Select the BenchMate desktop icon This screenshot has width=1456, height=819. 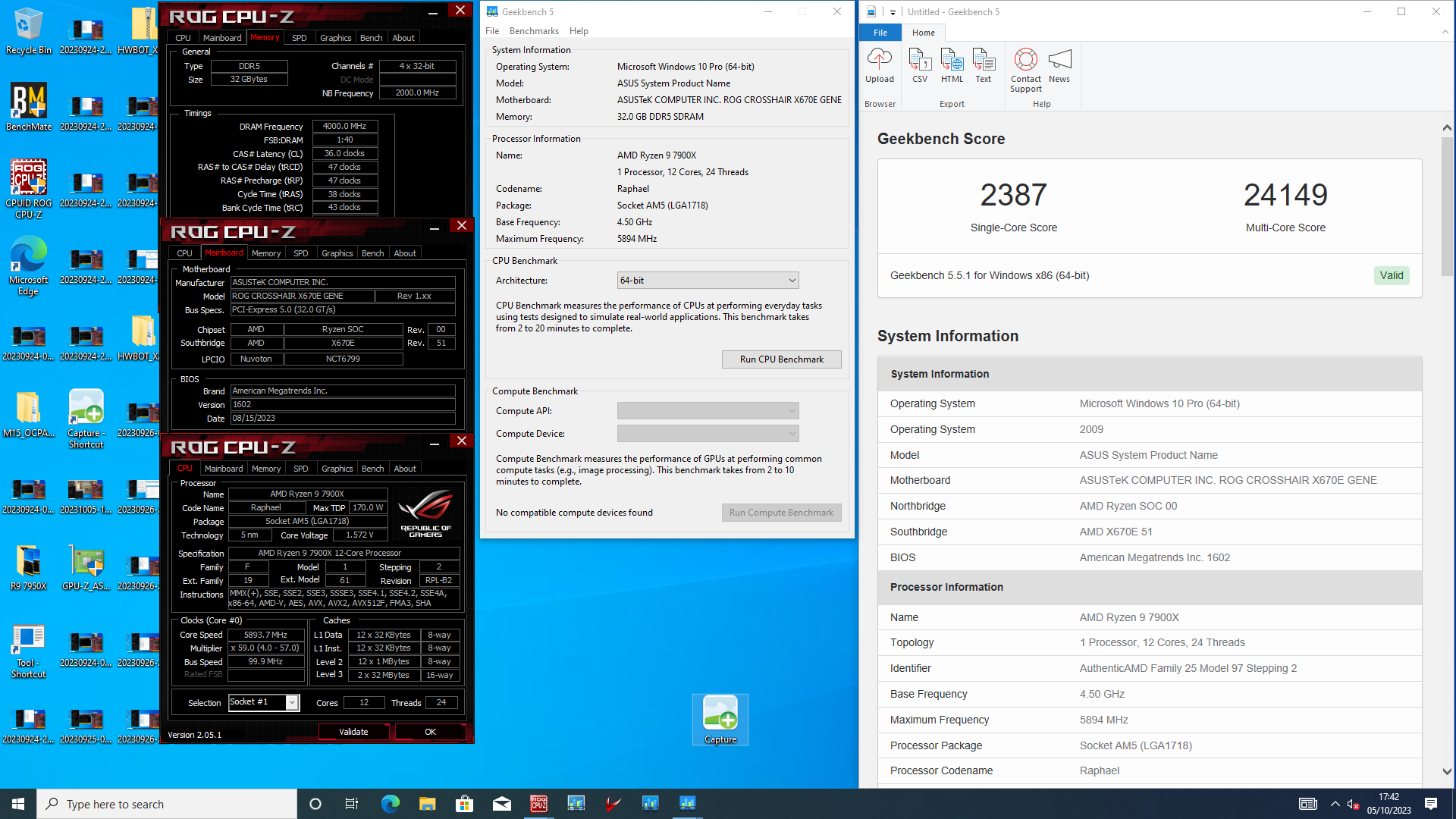[28, 107]
